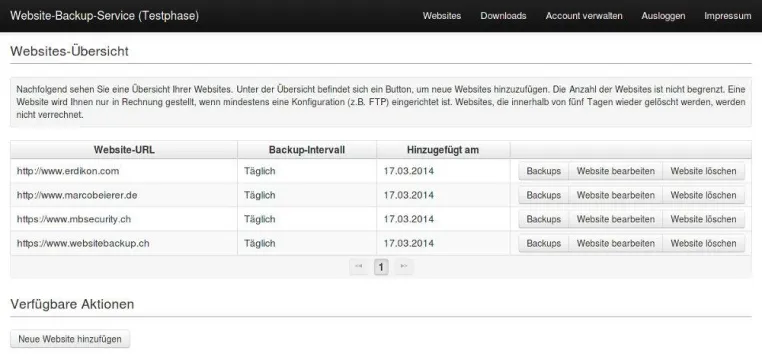Sort by Backup-Intervall column header
Viewport: 762px width, 360px height.
[307, 150]
